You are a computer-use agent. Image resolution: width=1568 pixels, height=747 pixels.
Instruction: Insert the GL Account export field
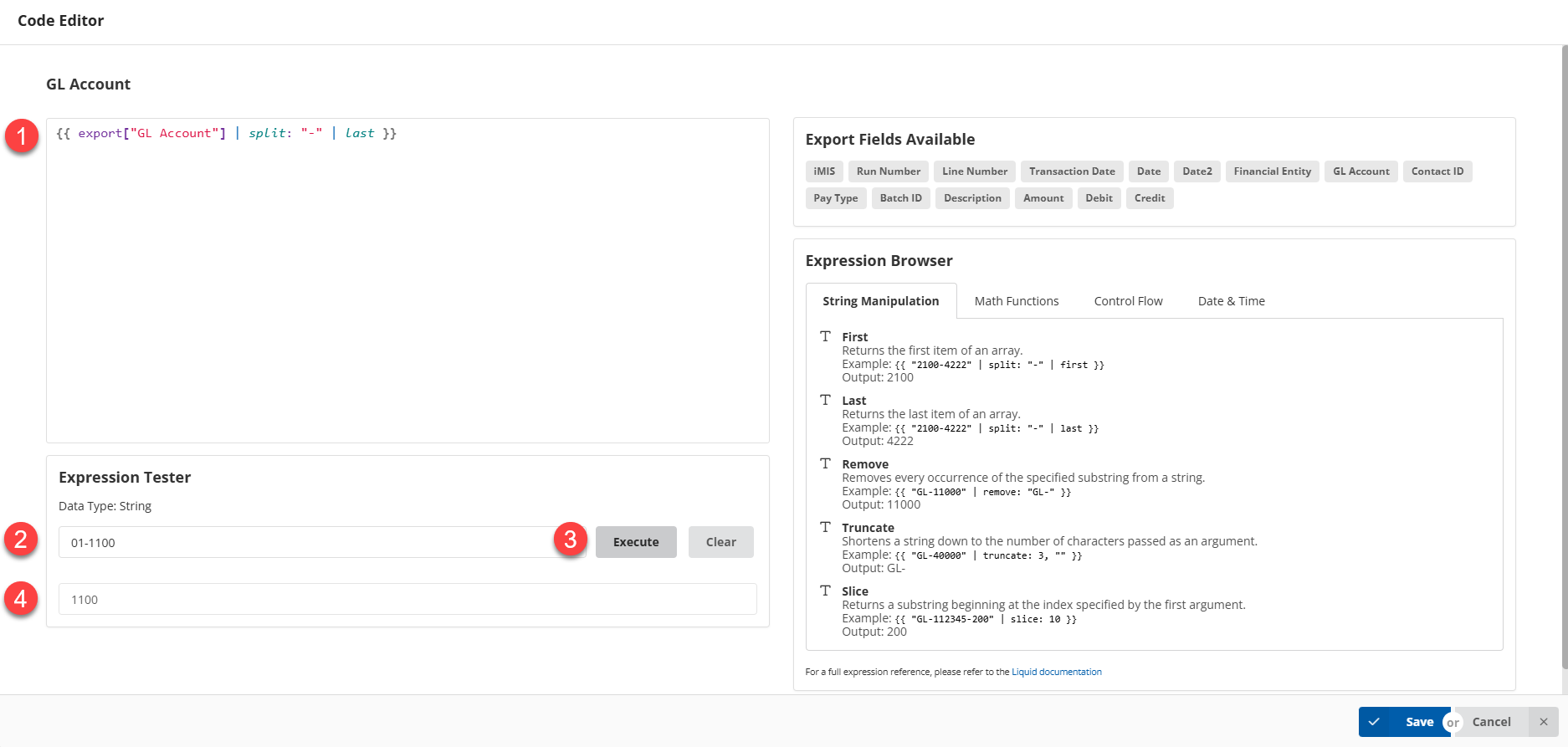pyautogui.click(x=1360, y=171)
